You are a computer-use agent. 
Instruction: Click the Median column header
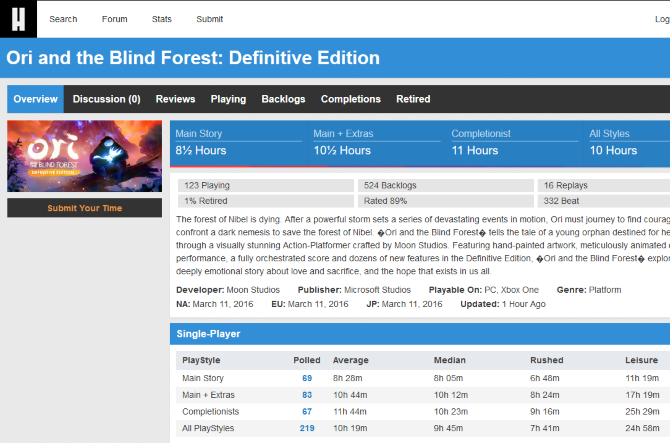pos(450,361)
